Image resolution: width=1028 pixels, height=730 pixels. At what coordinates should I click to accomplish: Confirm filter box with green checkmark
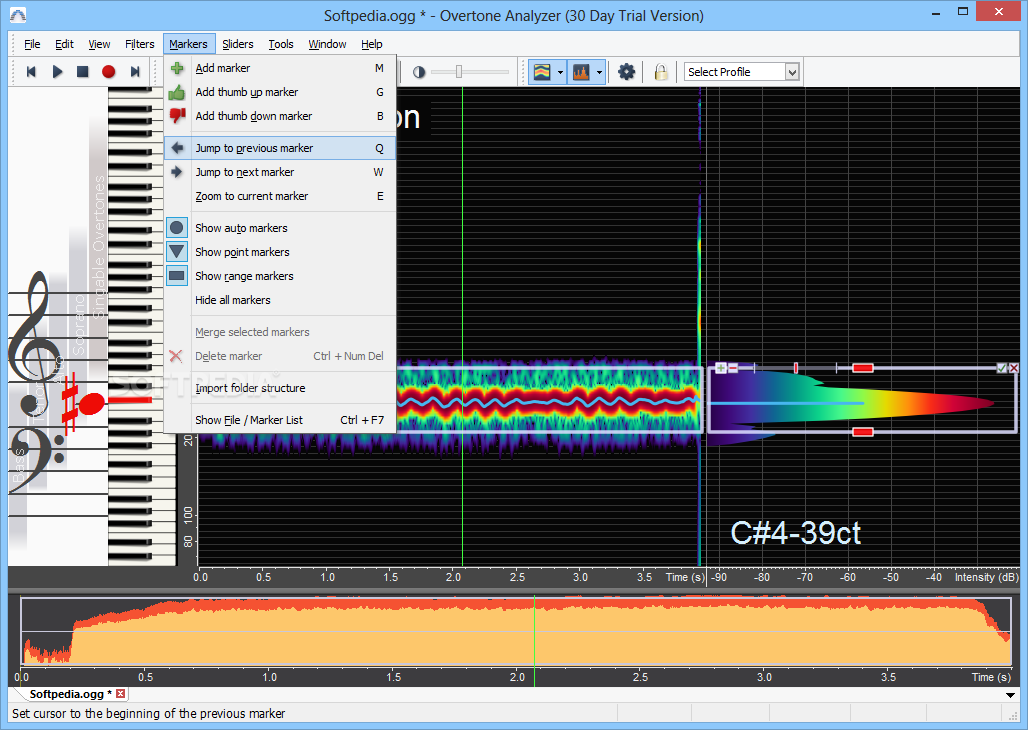(x=1001, y=368)
